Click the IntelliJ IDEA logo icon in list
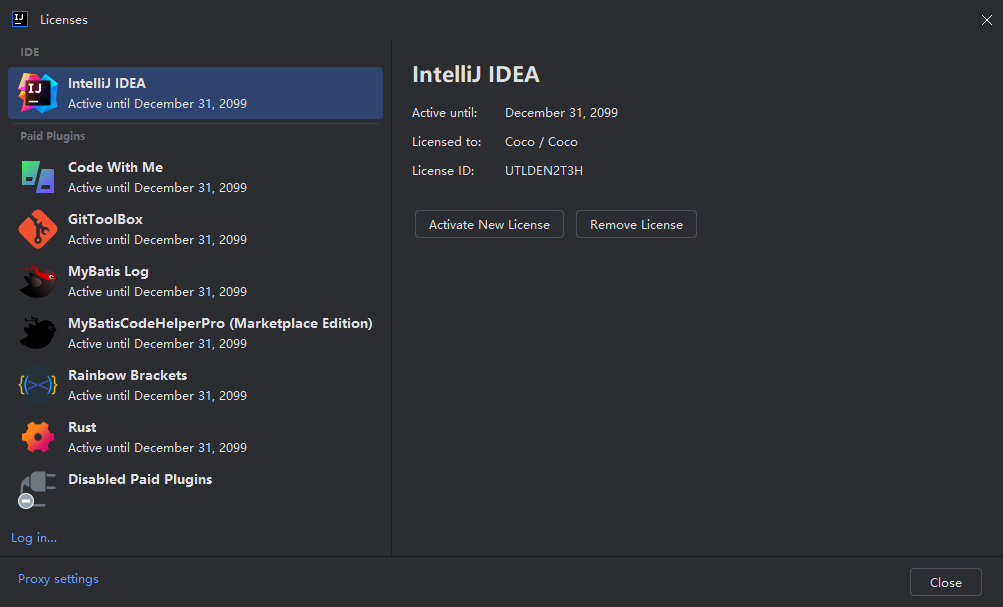This screenshot has width=1003, height=607. click(x=38, y=93)
